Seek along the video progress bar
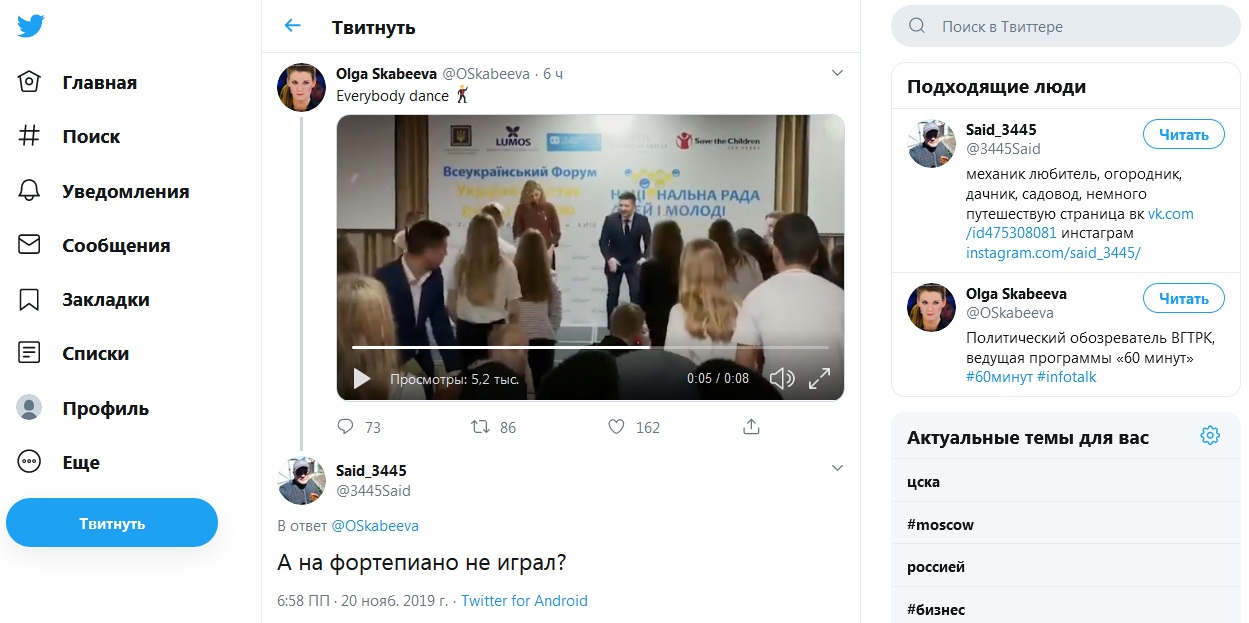 (x=590, y=347)
